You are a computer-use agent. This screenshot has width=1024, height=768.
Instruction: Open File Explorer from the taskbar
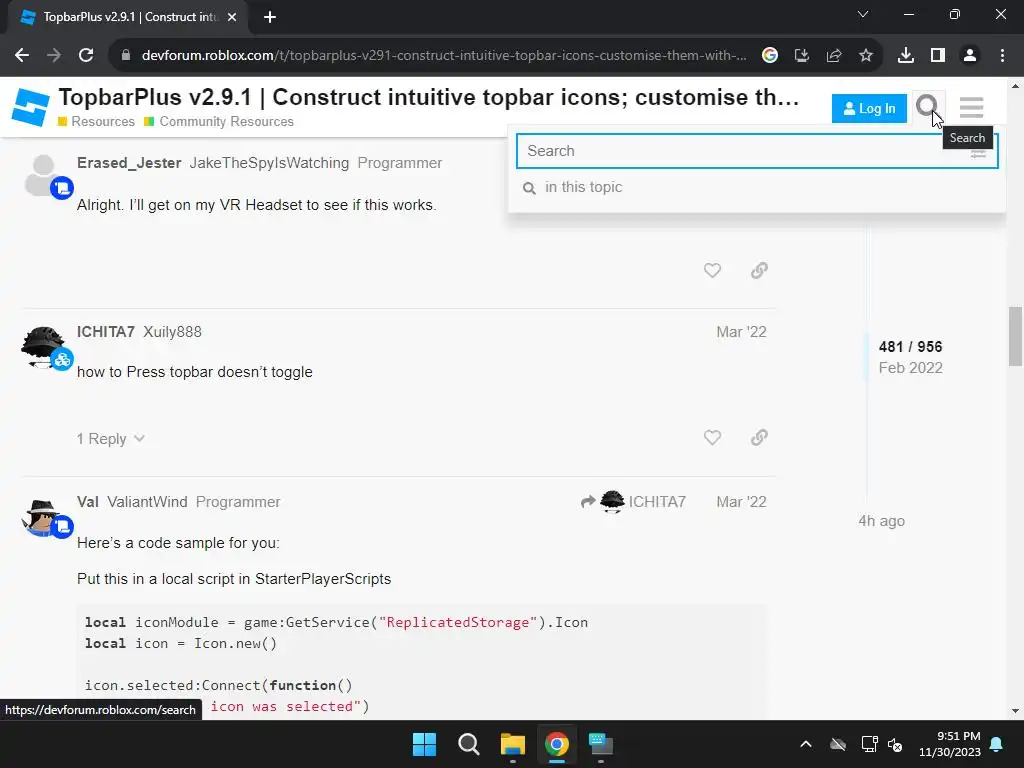coord(513,744)
